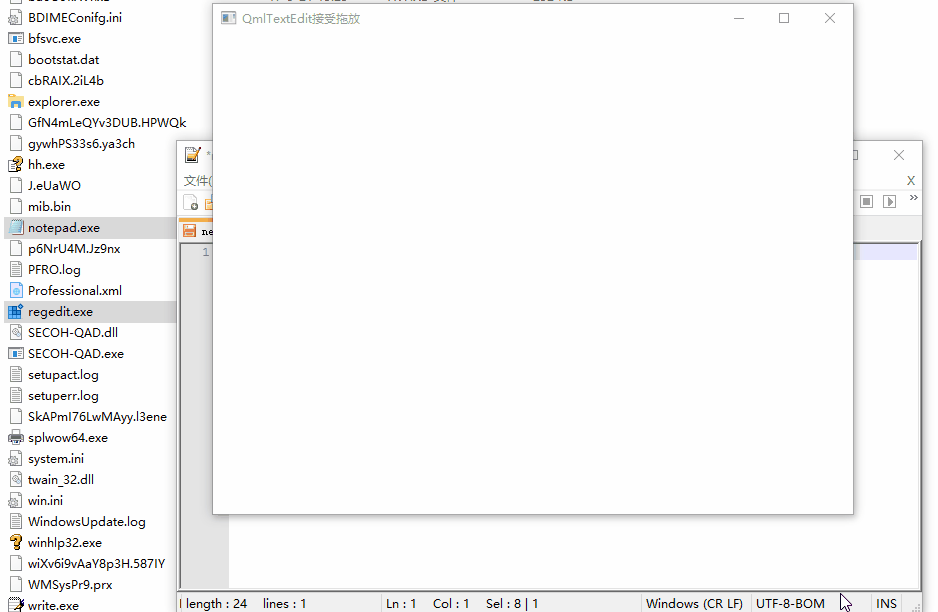Viewport: 938px width, 612px height.
Task: Select winhlp32.exe in the file list
Action: click(64, 543)
